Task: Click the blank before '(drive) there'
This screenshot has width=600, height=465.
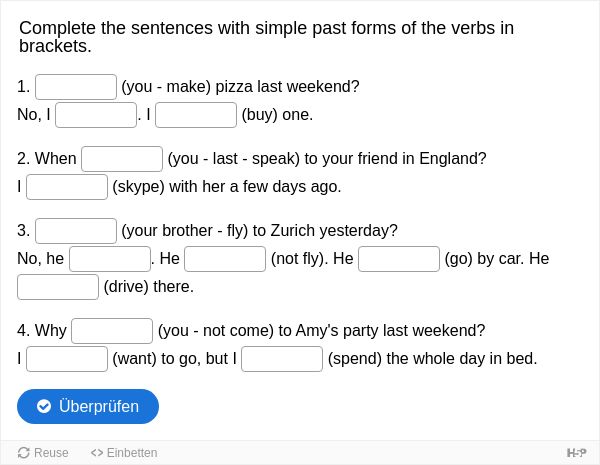Action: coord(58,287)
